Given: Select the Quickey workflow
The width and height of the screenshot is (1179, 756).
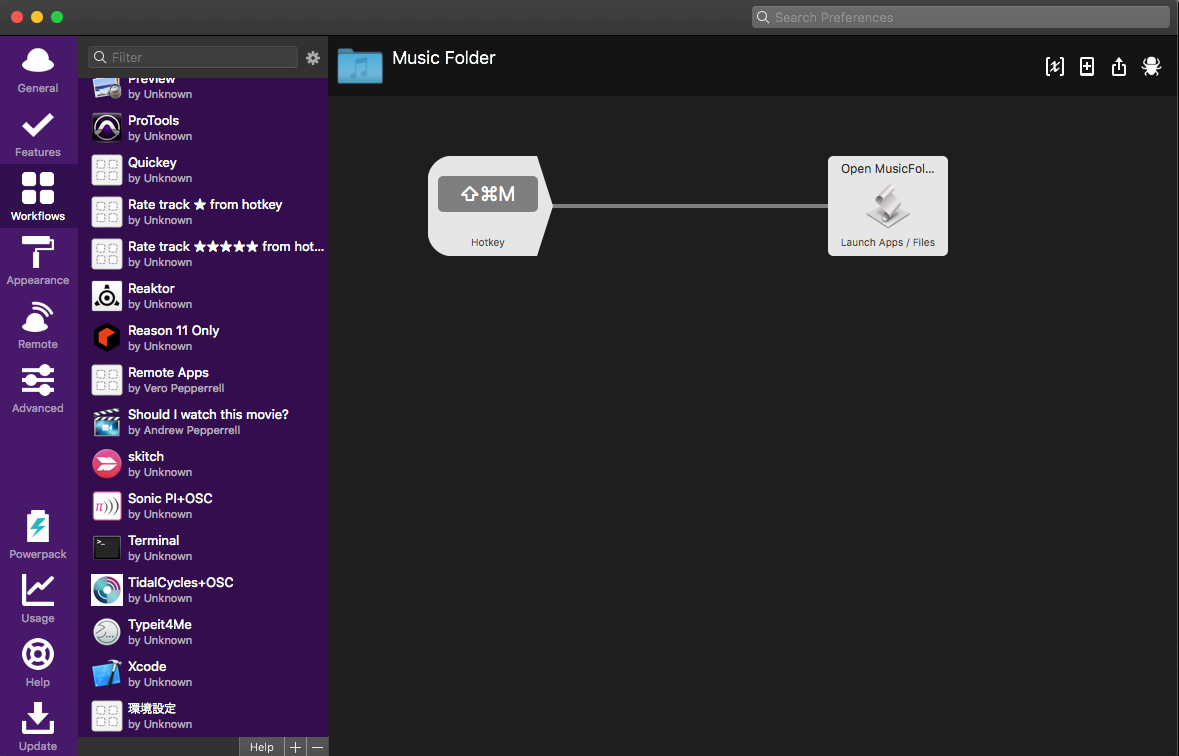Looking at the screenshot, I should [203, 170].
